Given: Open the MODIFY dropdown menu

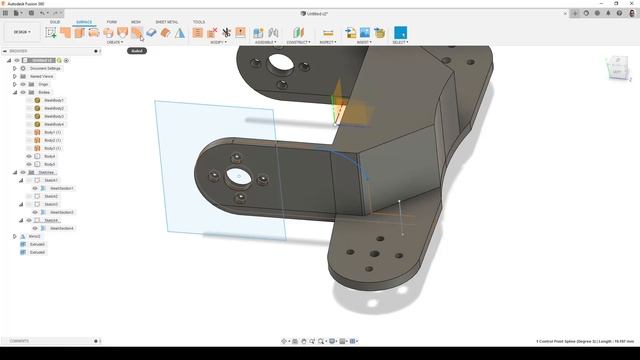Looking at the screenshot, I should point(219,42).
